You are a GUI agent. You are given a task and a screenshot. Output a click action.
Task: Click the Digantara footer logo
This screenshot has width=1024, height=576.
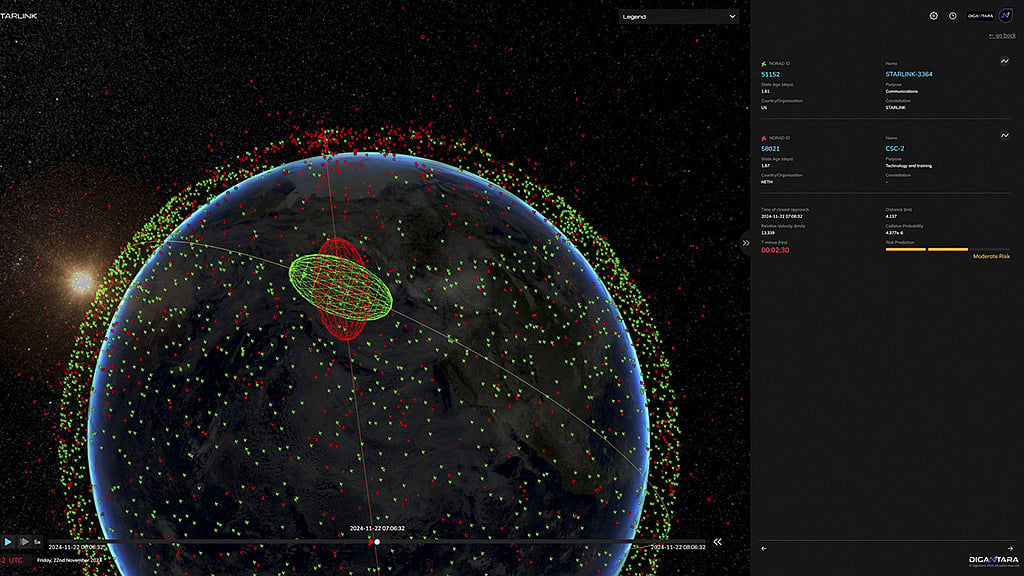(x=993, y=560)
